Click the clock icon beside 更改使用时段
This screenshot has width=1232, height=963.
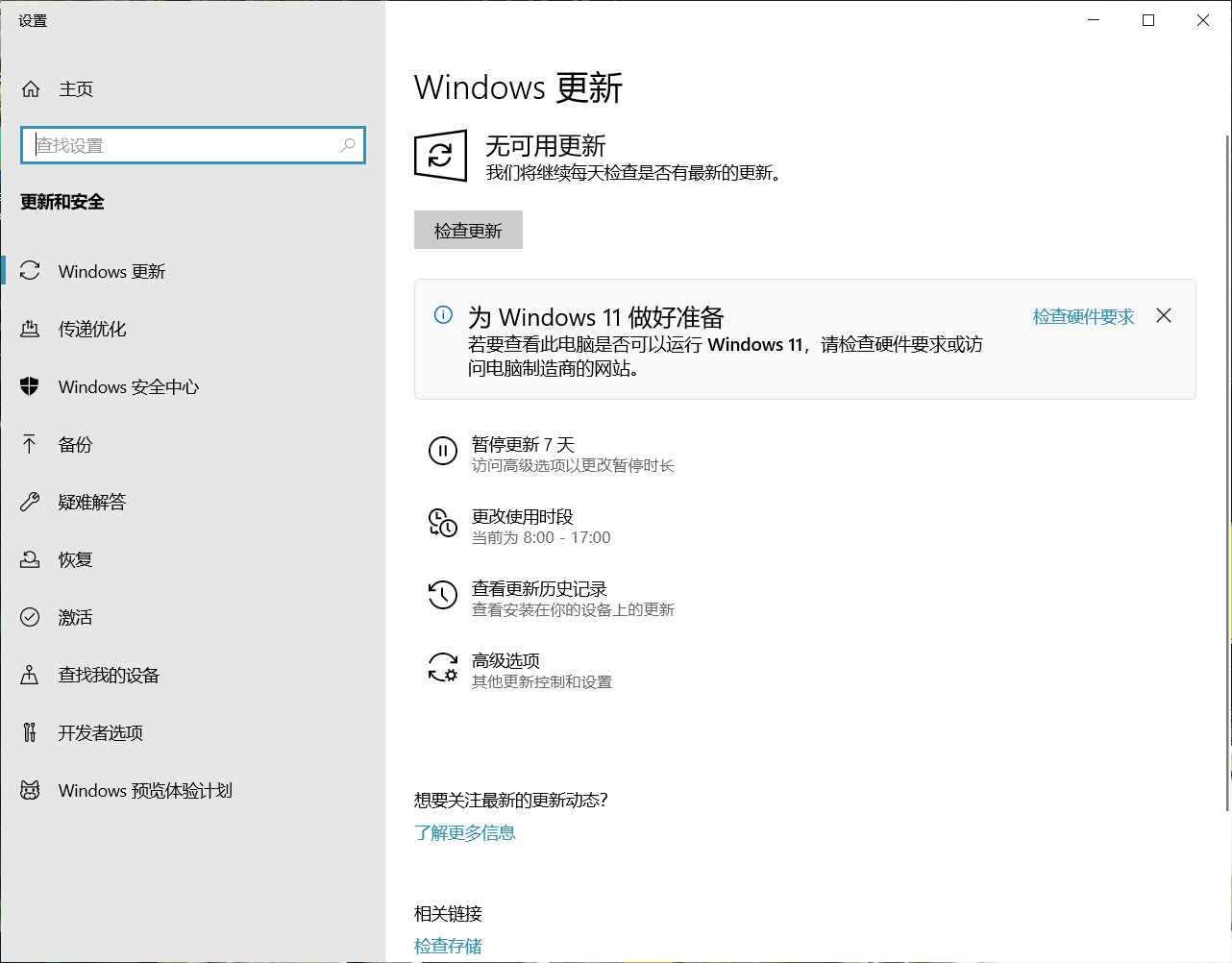coord(443,523)
